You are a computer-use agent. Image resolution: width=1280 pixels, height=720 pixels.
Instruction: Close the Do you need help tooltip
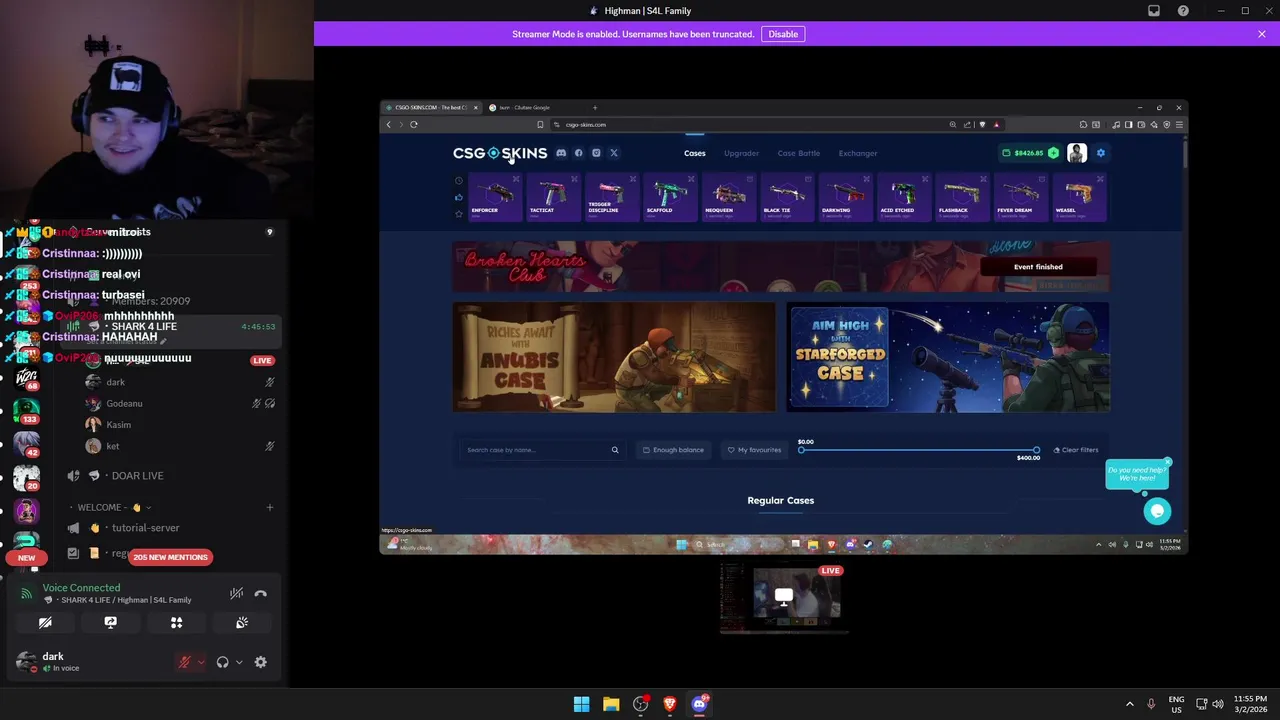(1167, 463)
